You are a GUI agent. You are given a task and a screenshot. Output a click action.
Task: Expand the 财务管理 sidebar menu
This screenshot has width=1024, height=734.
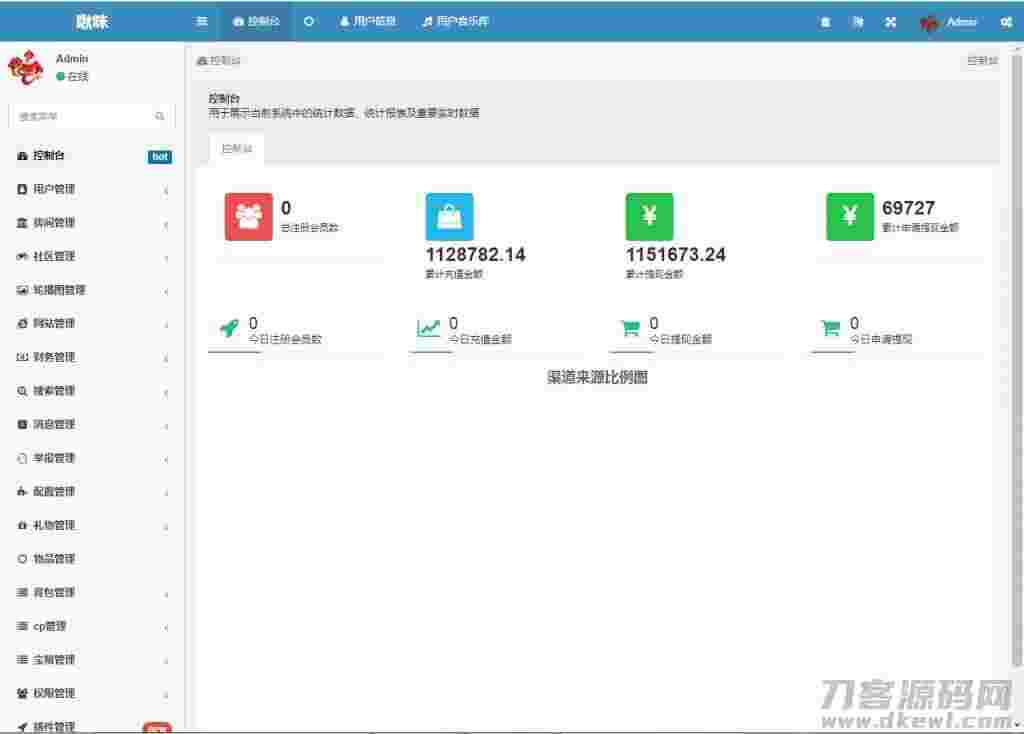pyautogui.click(x=90, y=357)
